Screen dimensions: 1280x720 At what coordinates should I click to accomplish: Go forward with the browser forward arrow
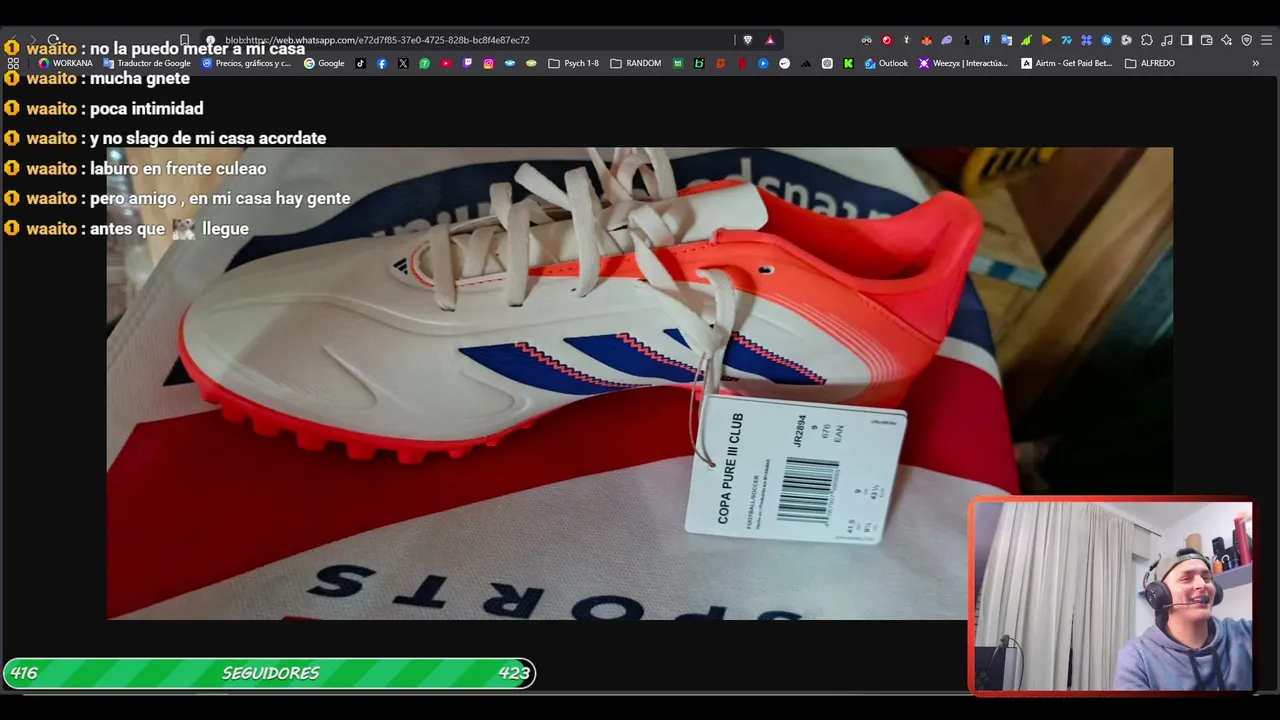point(32,40)
